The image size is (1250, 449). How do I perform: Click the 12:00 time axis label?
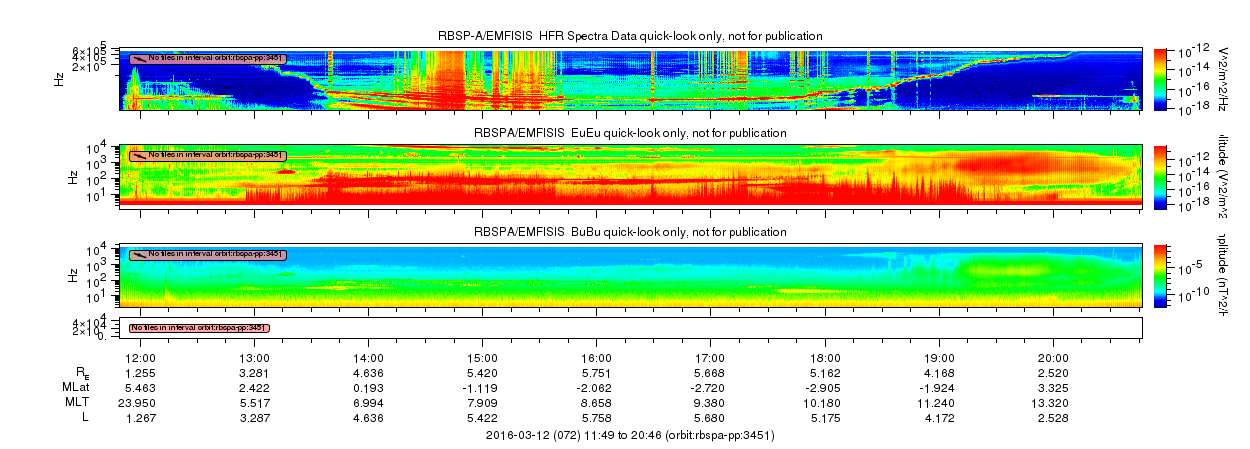[138, 358]
